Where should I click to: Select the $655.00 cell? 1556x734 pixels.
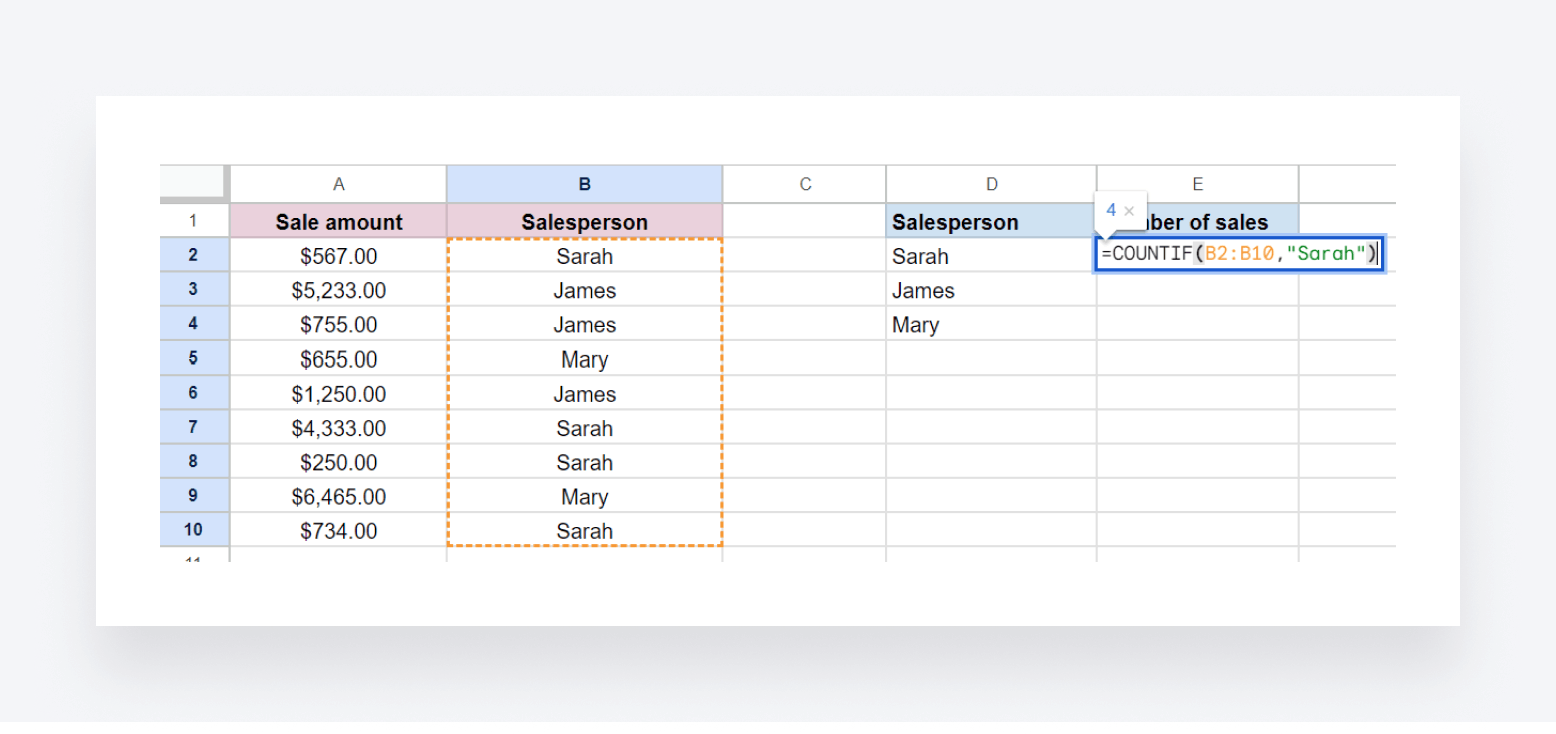click(339, 359)
